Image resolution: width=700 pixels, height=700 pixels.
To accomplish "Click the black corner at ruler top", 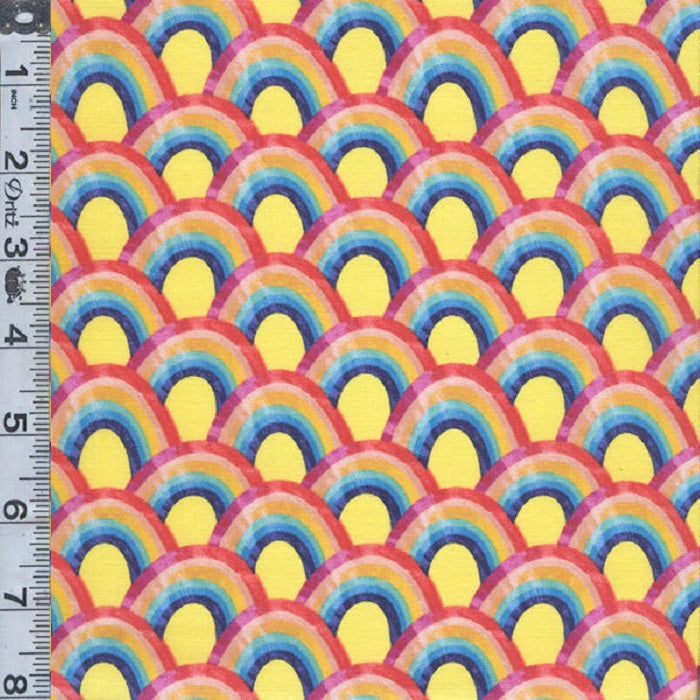I will (x=12, y=14).
